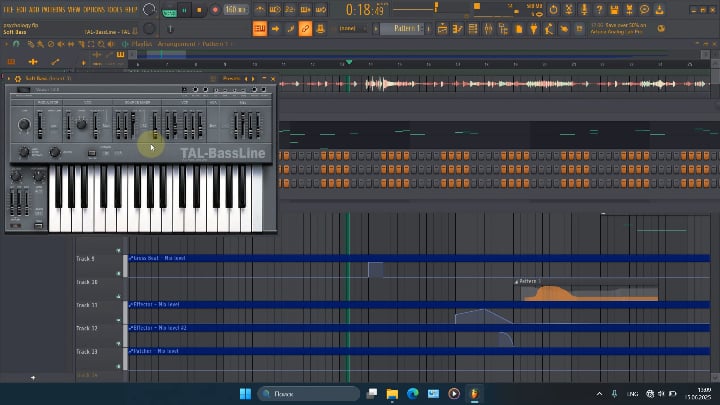720x405 pixels.
Task: Open the Playlist window icon
Action: (442, 29)
